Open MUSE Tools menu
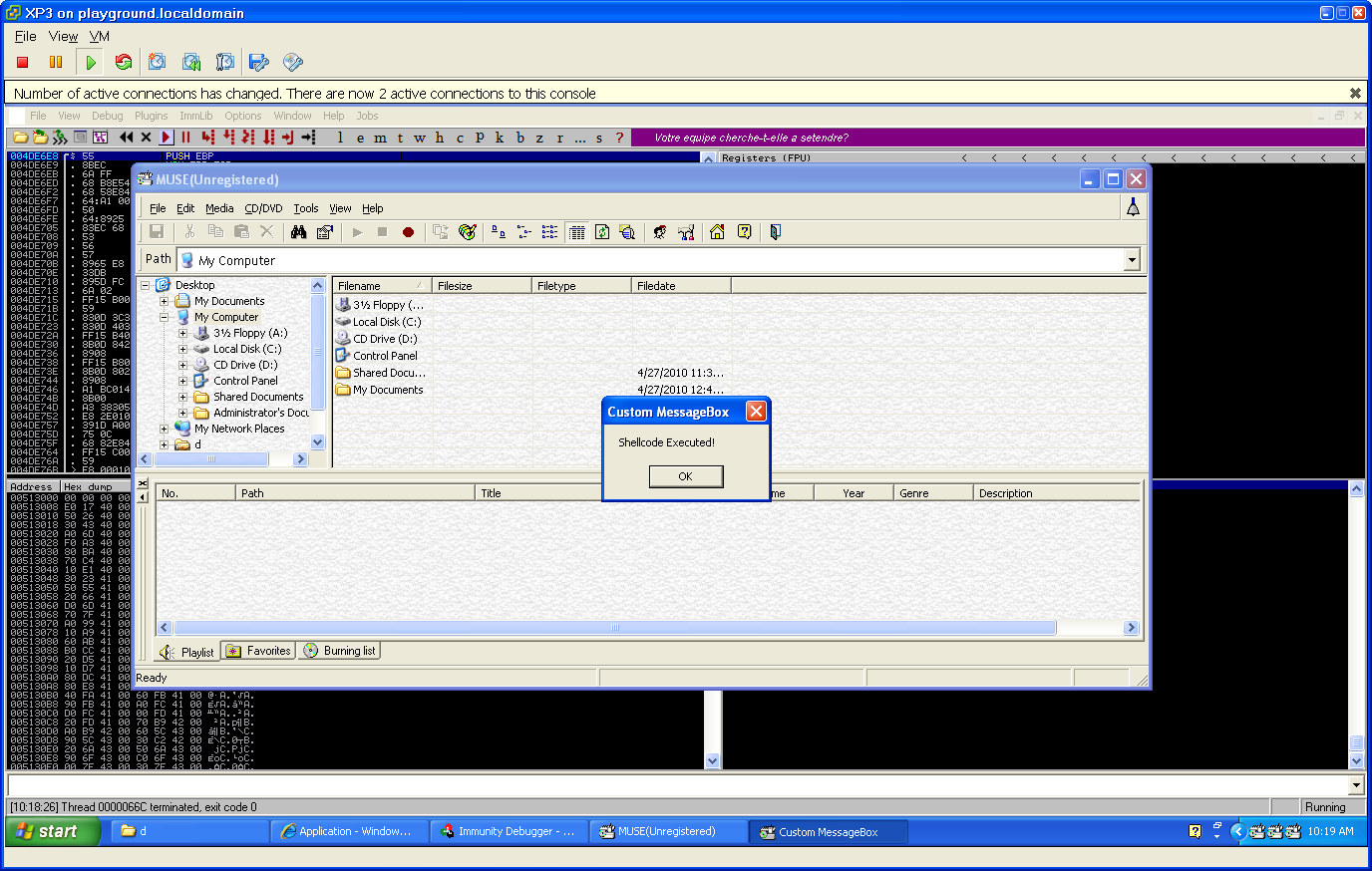Viewport: 1372px width, 871px height. pos(306,208)
